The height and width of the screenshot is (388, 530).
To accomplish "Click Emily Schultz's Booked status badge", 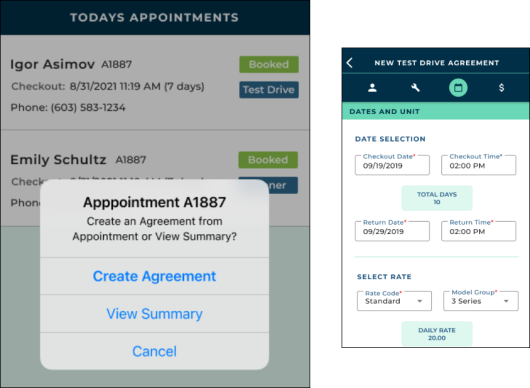I will point(268,160).
